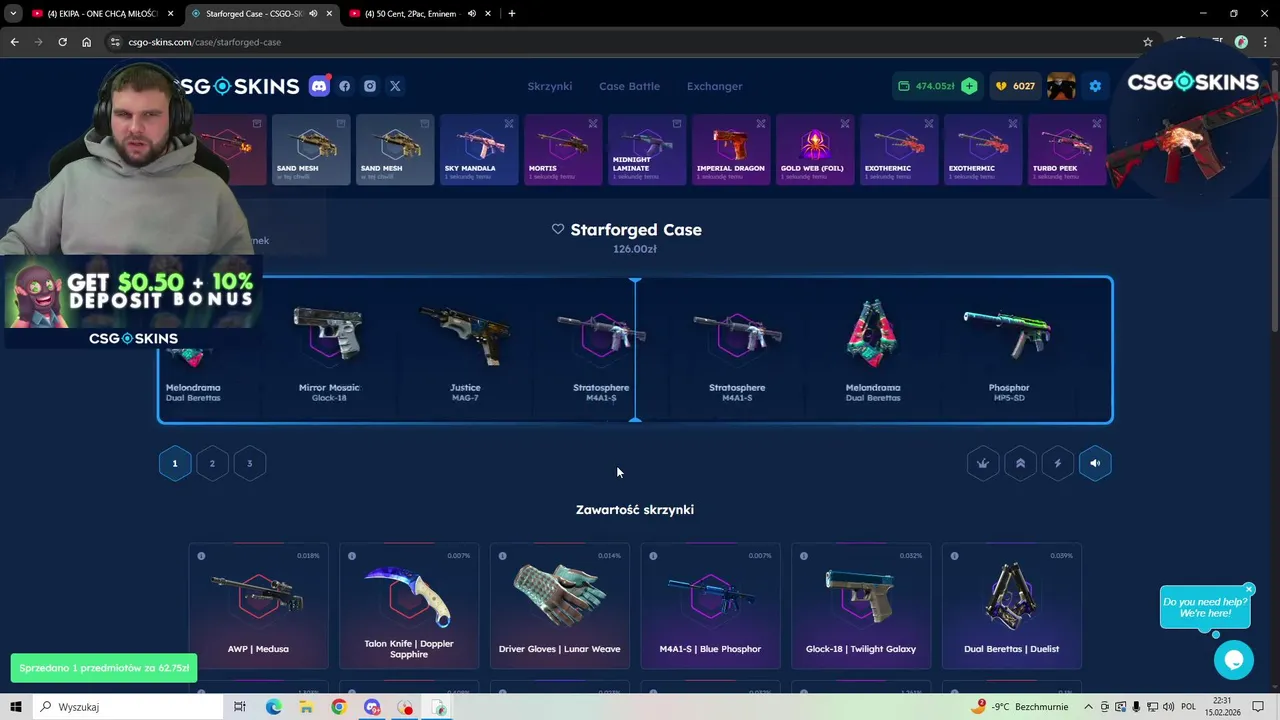1280x720 pixels.
Task: Mute audio on Starforged Case tab
Action: (x=313, y=14)
